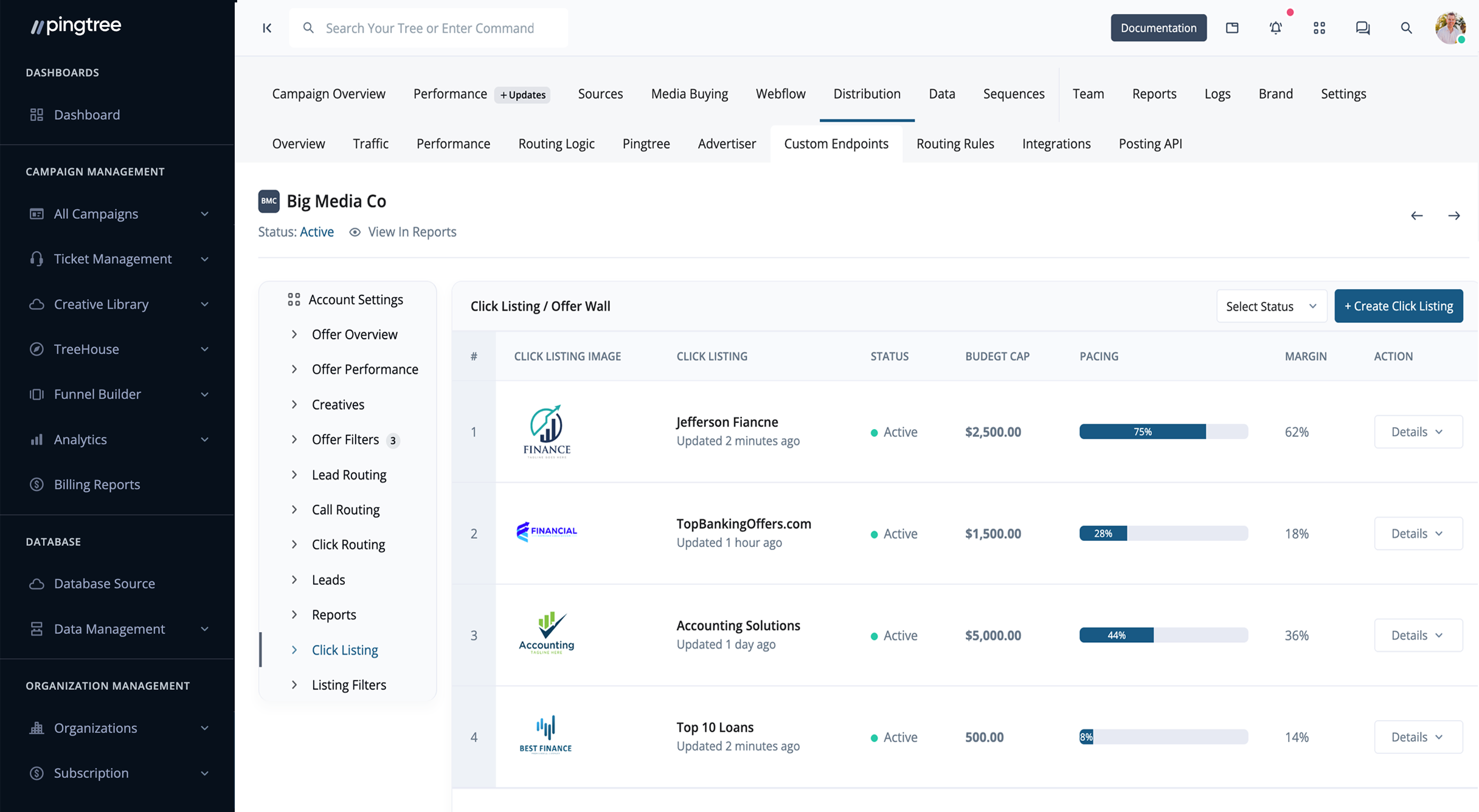
Task: Go to previous record arrow icon
Action: coord(1417,216)
